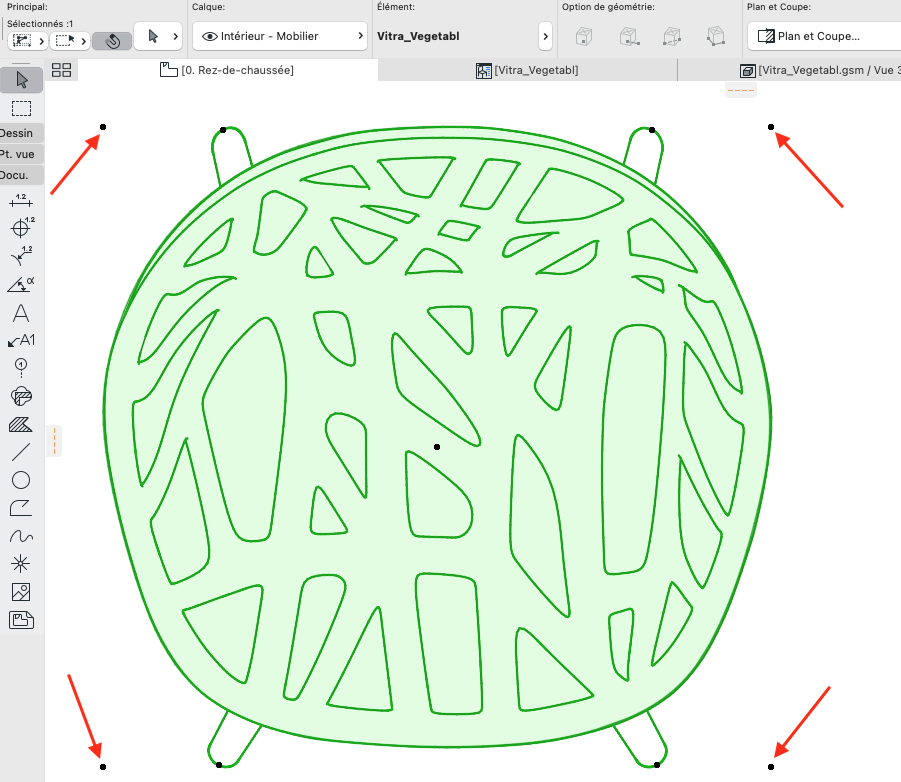Screen dimensions: 901x782
Task: Open the Intérieur - Mobilier layer dropdown
Action: coord(280,36)
